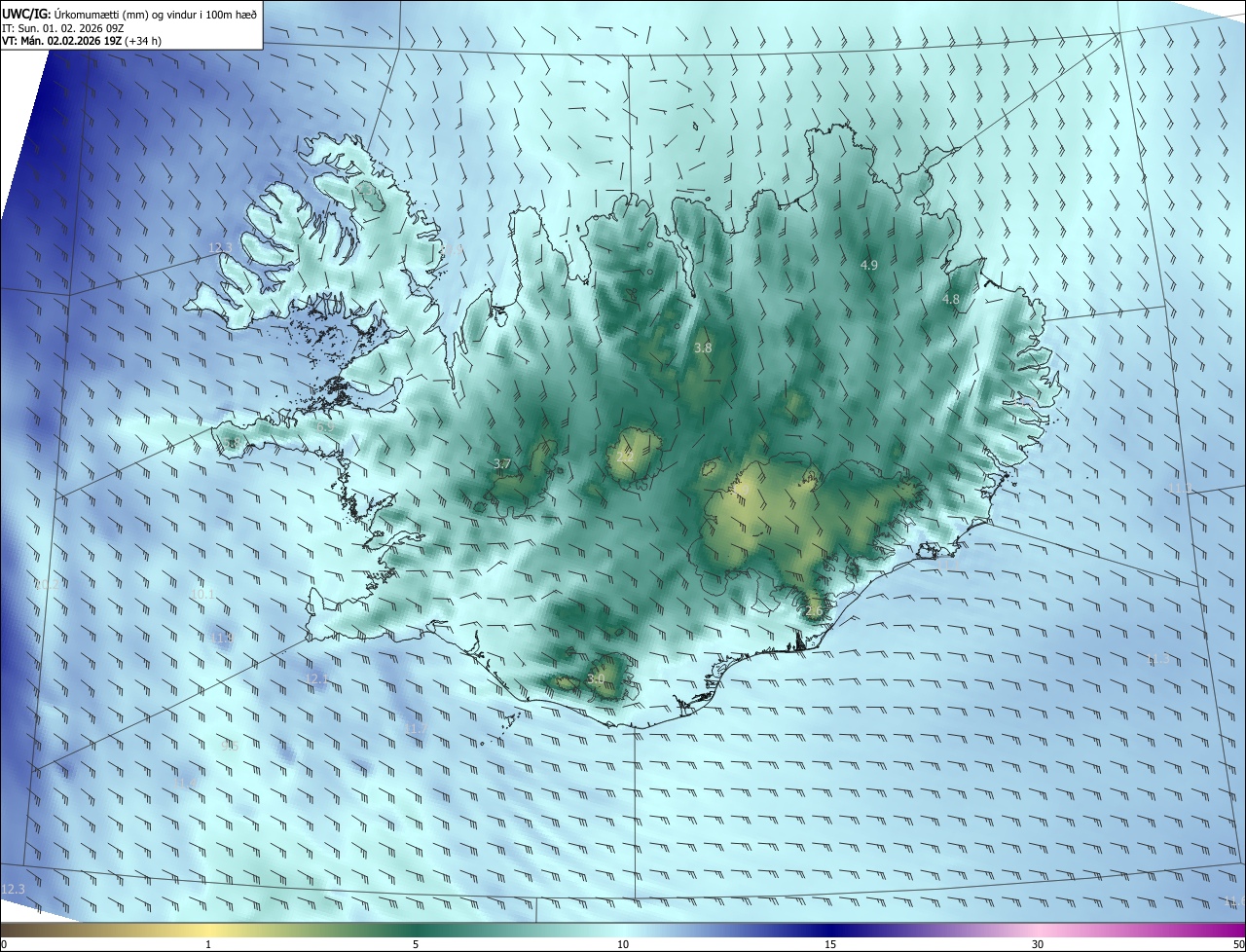Select the 10.1 value label over the sea

coord(202,594)
